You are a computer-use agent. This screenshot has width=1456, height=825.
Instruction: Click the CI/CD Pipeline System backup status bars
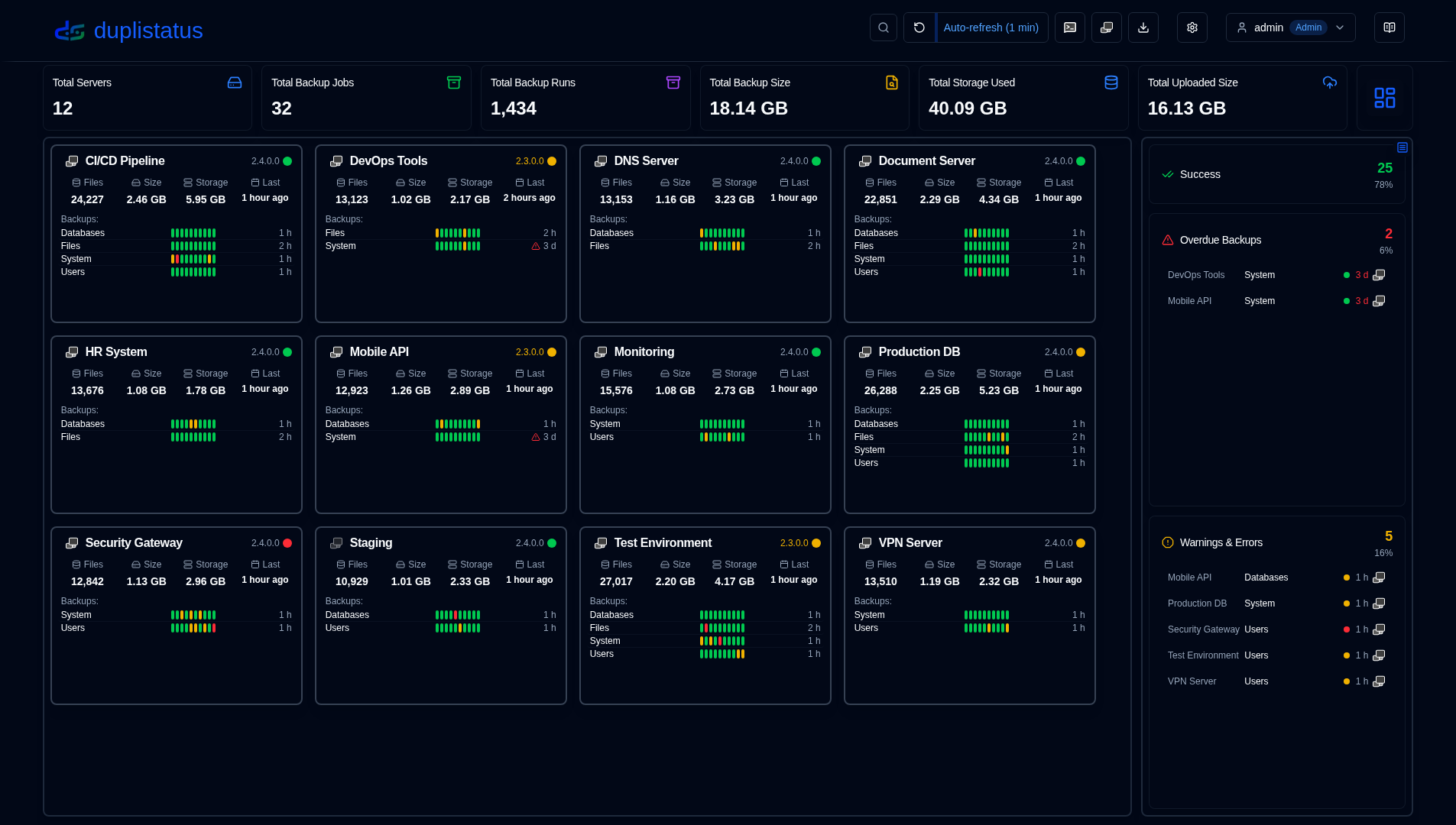pos(193,259)
